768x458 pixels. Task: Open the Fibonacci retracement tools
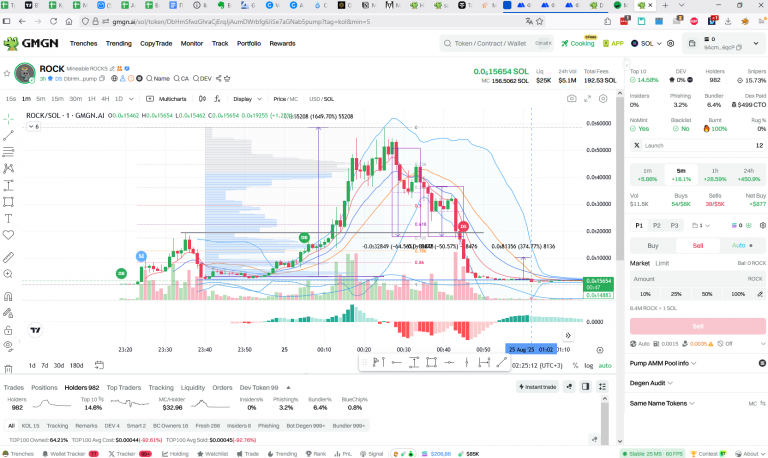point(8,152)
